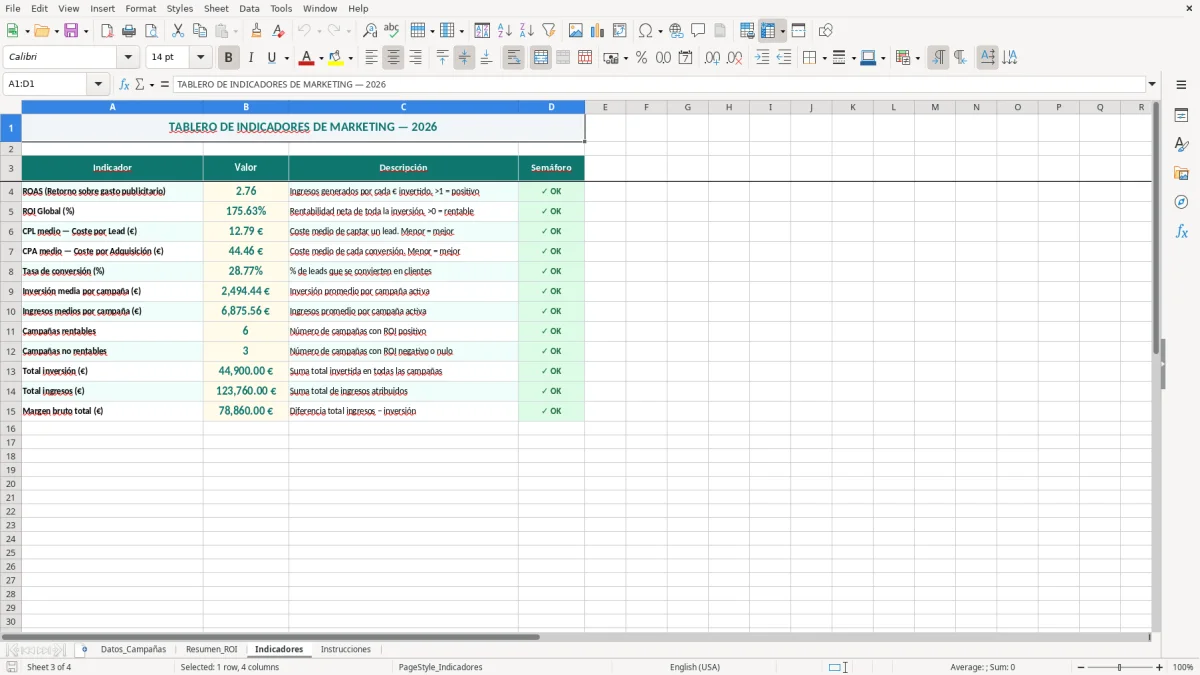This screenshot has height=675, width=1200.
Task: Show draw functions shapes icon
Action: [x=826, y=31]
